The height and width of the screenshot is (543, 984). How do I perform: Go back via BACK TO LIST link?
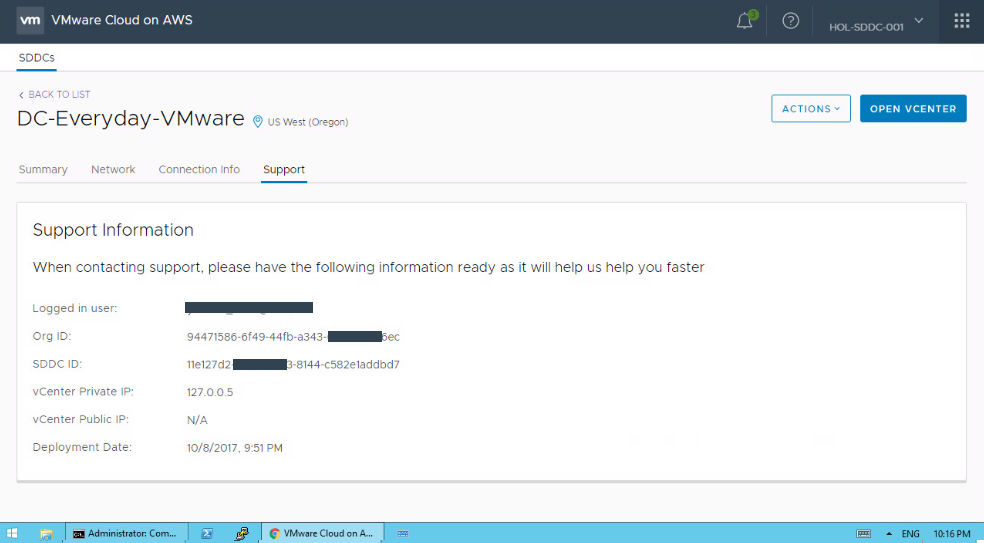tap(55, 94)
